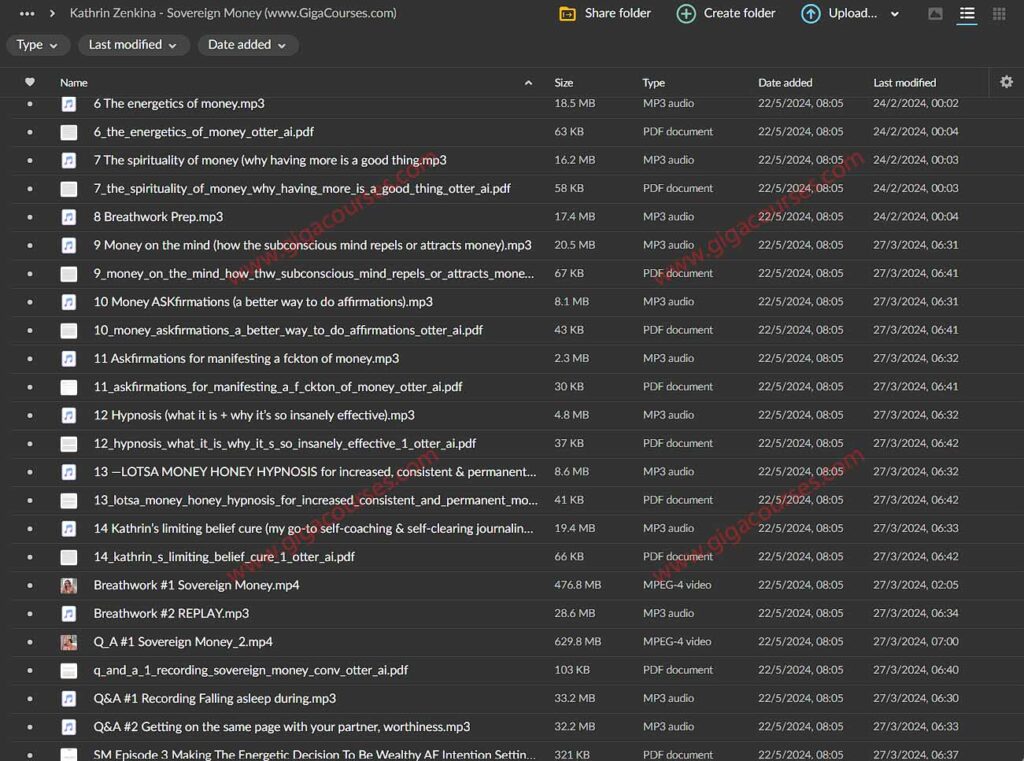The height and width of the screenshot is (761, 1024).
Task: Open the Date added filter dropdown
Action: tap(246, 45)
